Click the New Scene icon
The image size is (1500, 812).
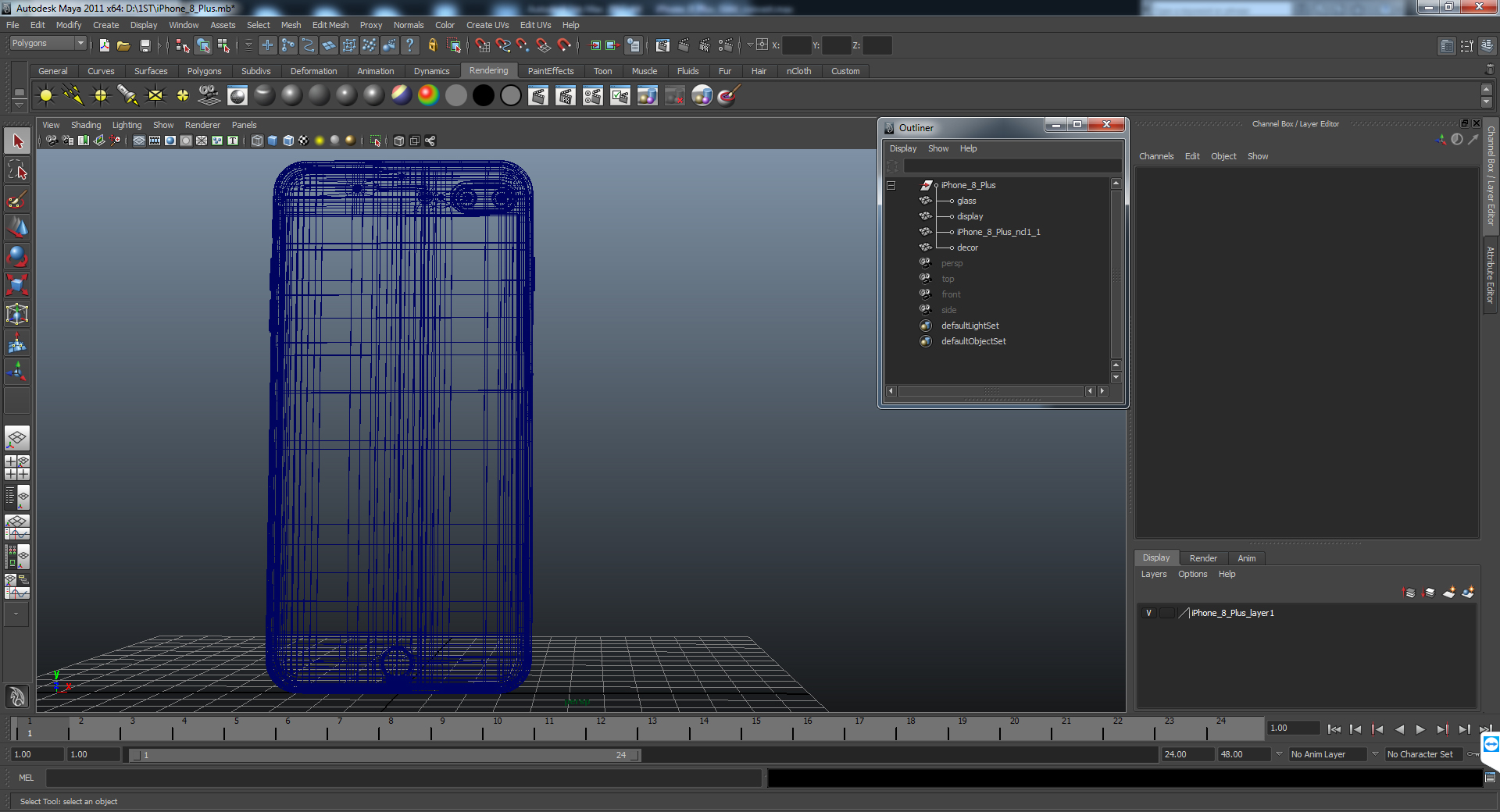tap(104, 45)
